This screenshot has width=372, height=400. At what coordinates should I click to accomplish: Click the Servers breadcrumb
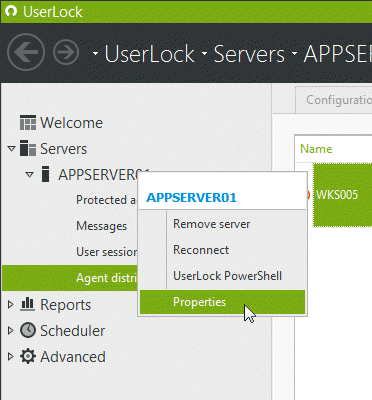[x=249, y=54]
